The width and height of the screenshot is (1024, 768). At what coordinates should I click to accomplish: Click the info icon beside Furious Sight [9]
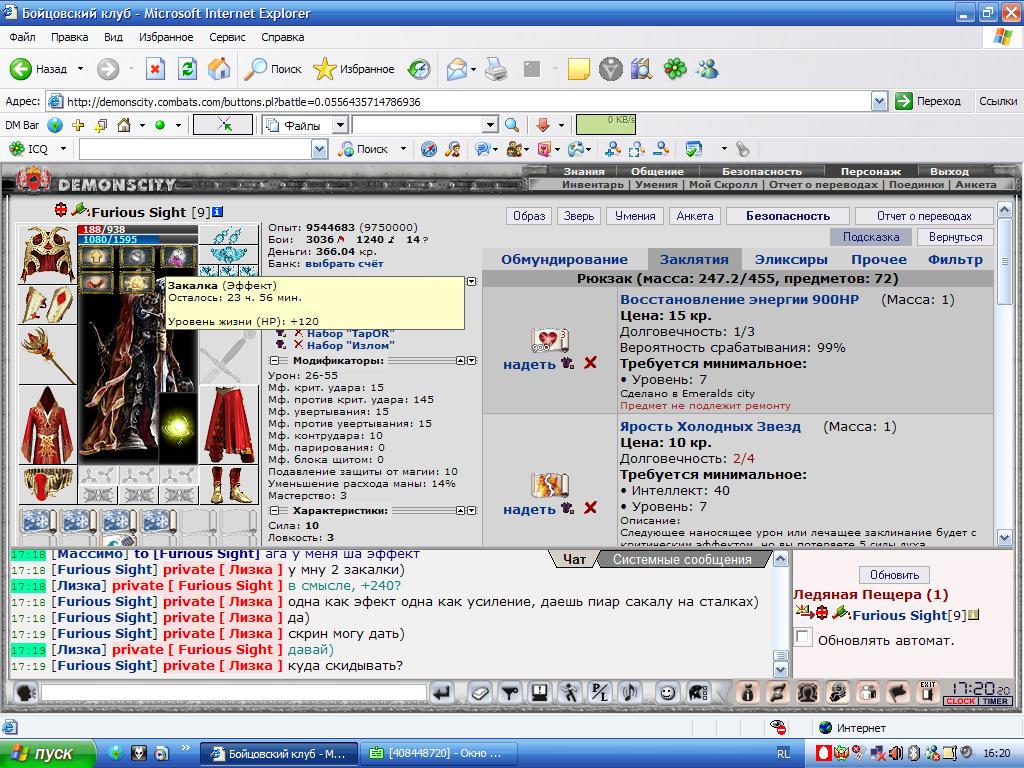pyautogui.click(x=218, y=212)
